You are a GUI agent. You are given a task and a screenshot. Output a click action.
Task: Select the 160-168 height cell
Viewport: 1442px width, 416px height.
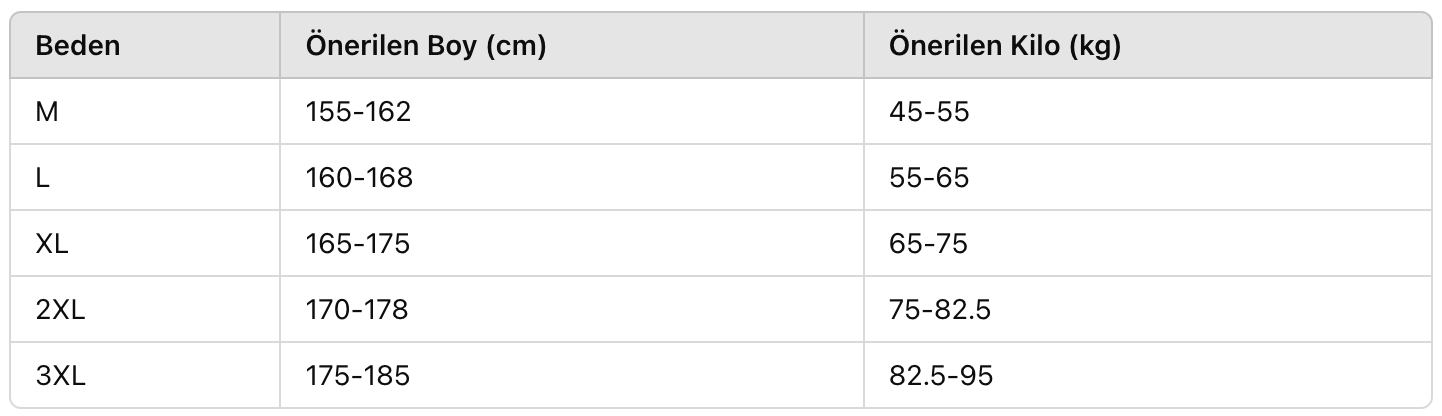pyautogui.click(x=572, y=177)
